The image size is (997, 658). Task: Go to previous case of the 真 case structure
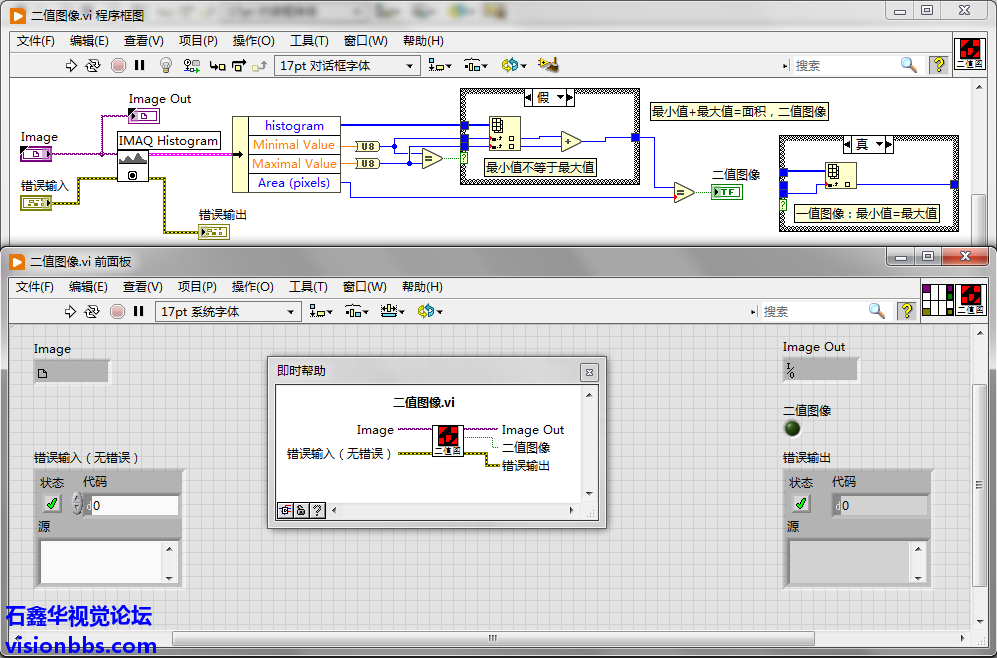point(847,145)
